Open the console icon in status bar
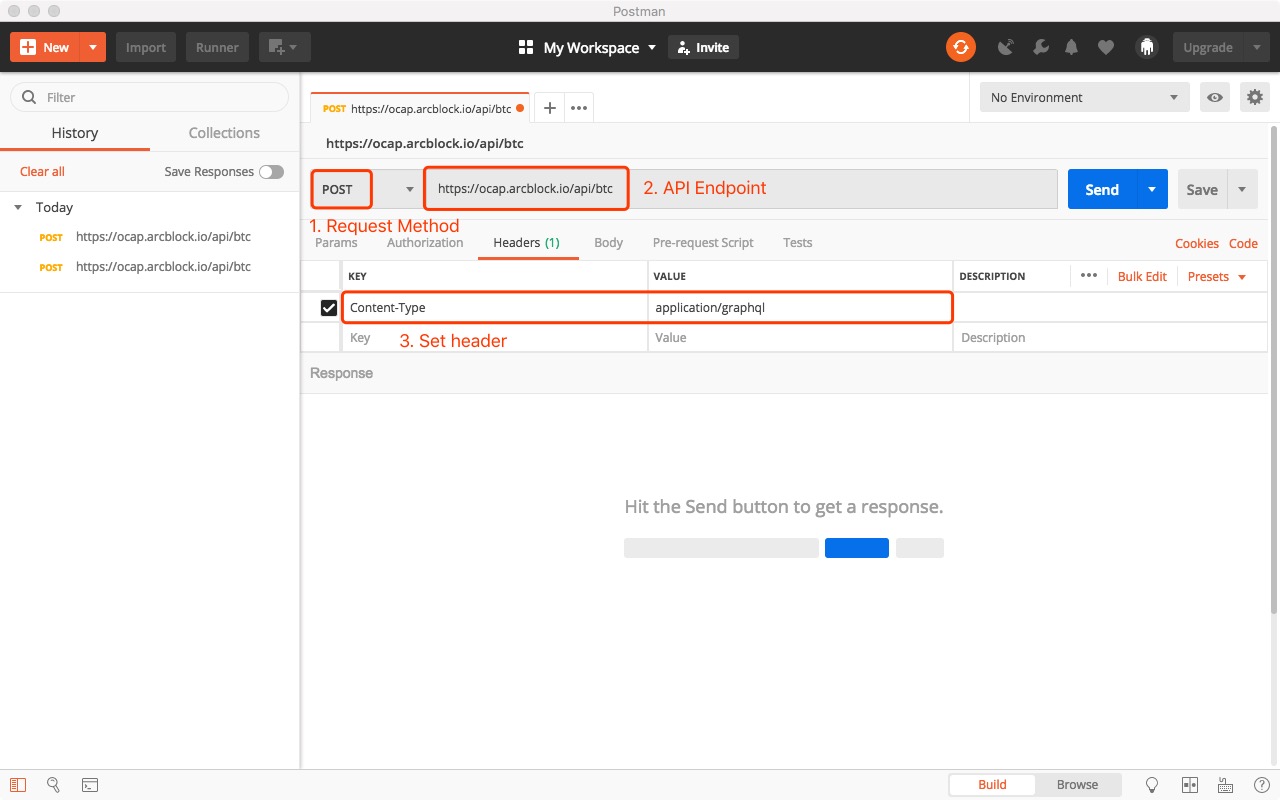This screenshot has height=800, width=1280. pos(89,785)
